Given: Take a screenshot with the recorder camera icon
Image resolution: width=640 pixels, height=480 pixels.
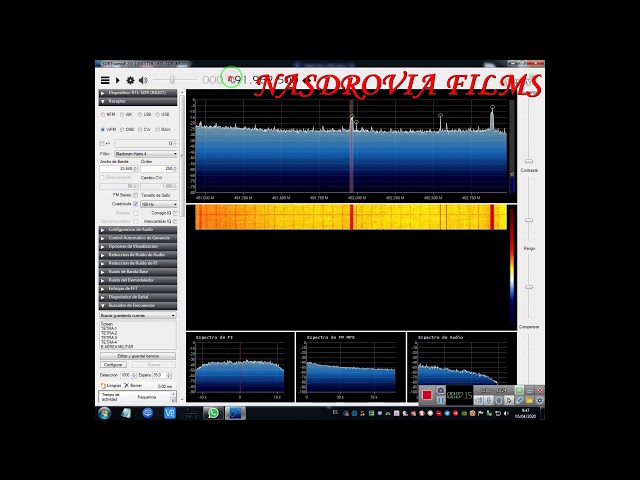Looking at the screenshot, I should 440,390.
